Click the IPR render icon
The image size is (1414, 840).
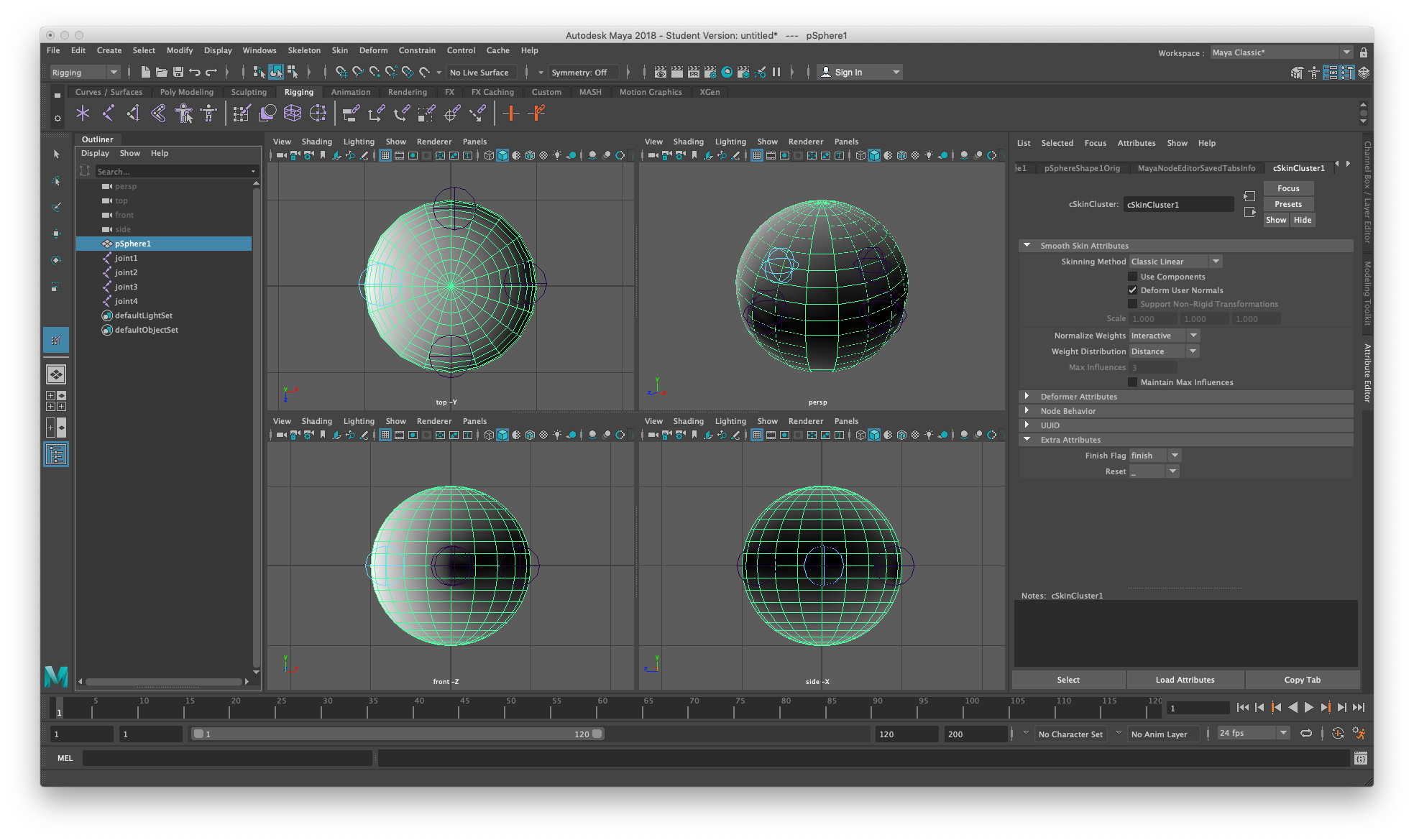click(693, 72)
